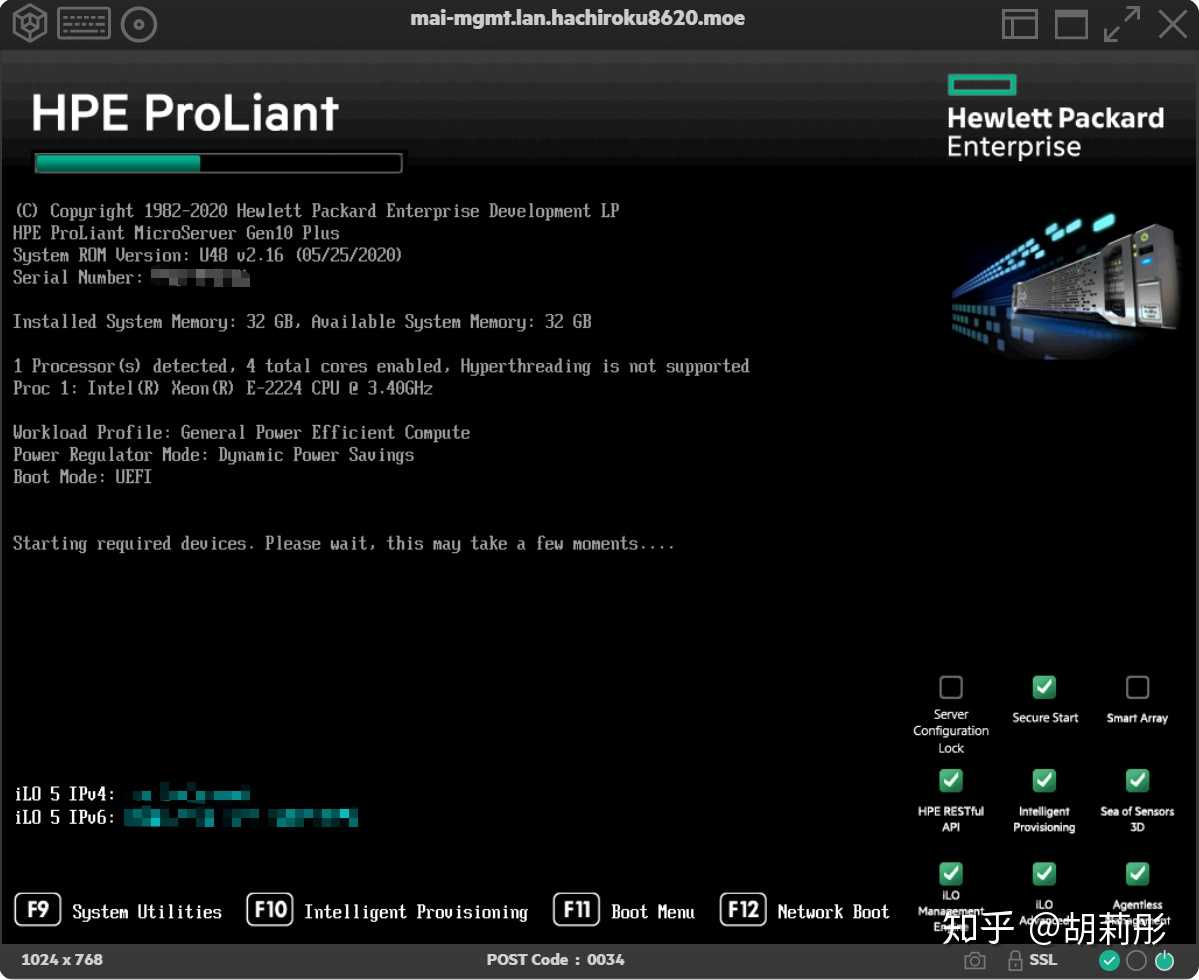Click the UID indicator circle icon
The image size is (1199, 980).
(1136, 960)
